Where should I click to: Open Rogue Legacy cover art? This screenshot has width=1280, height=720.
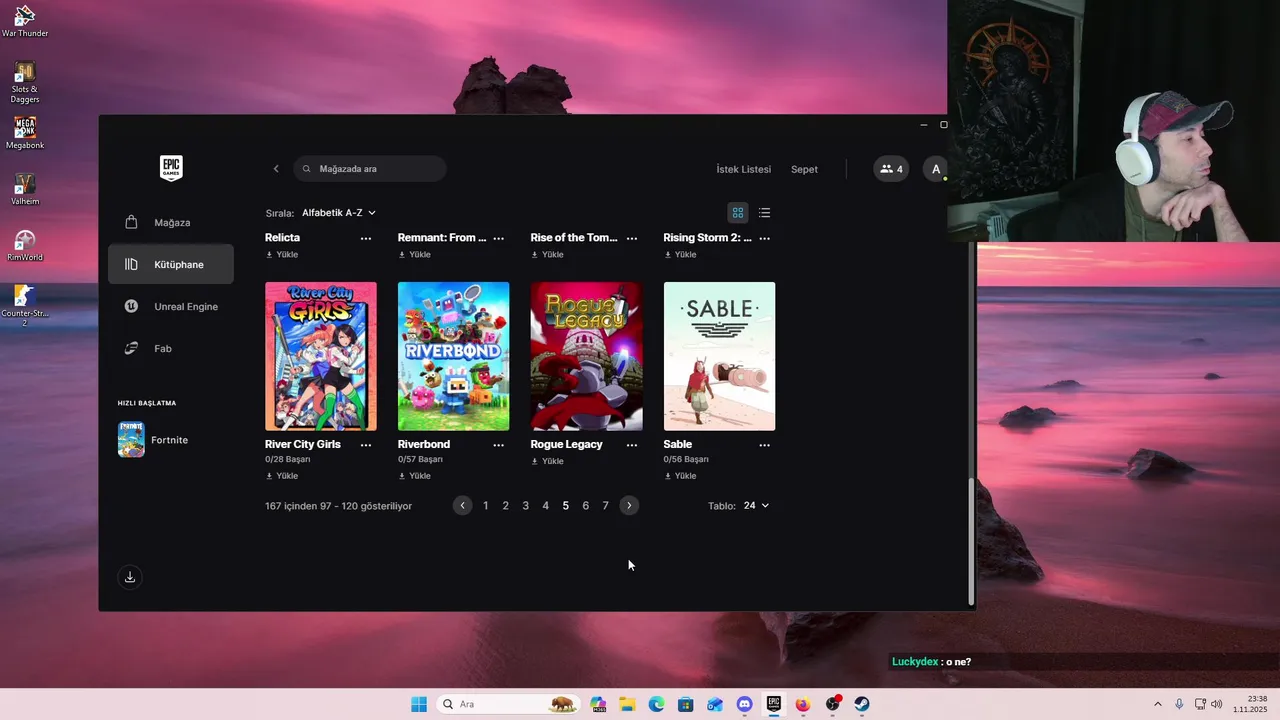pos(587,356)
